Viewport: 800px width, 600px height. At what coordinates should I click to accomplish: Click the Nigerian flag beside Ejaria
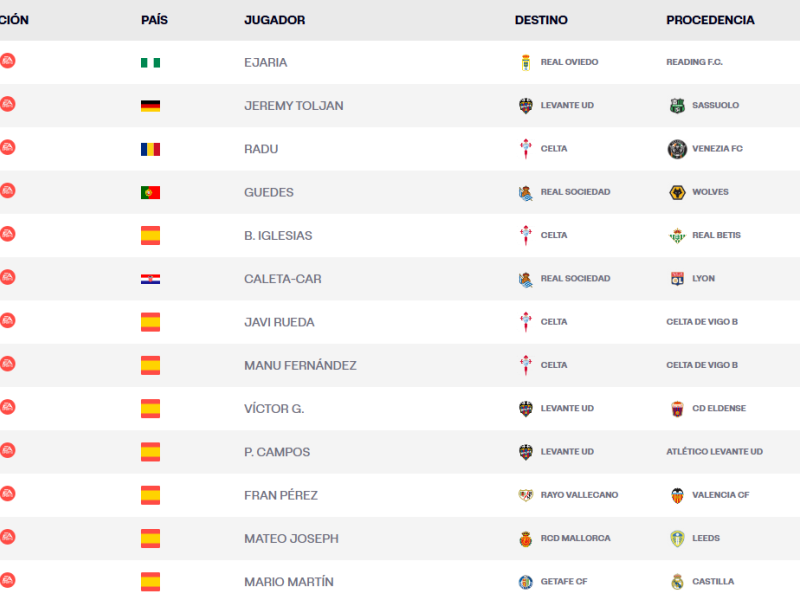coord(150,62)
